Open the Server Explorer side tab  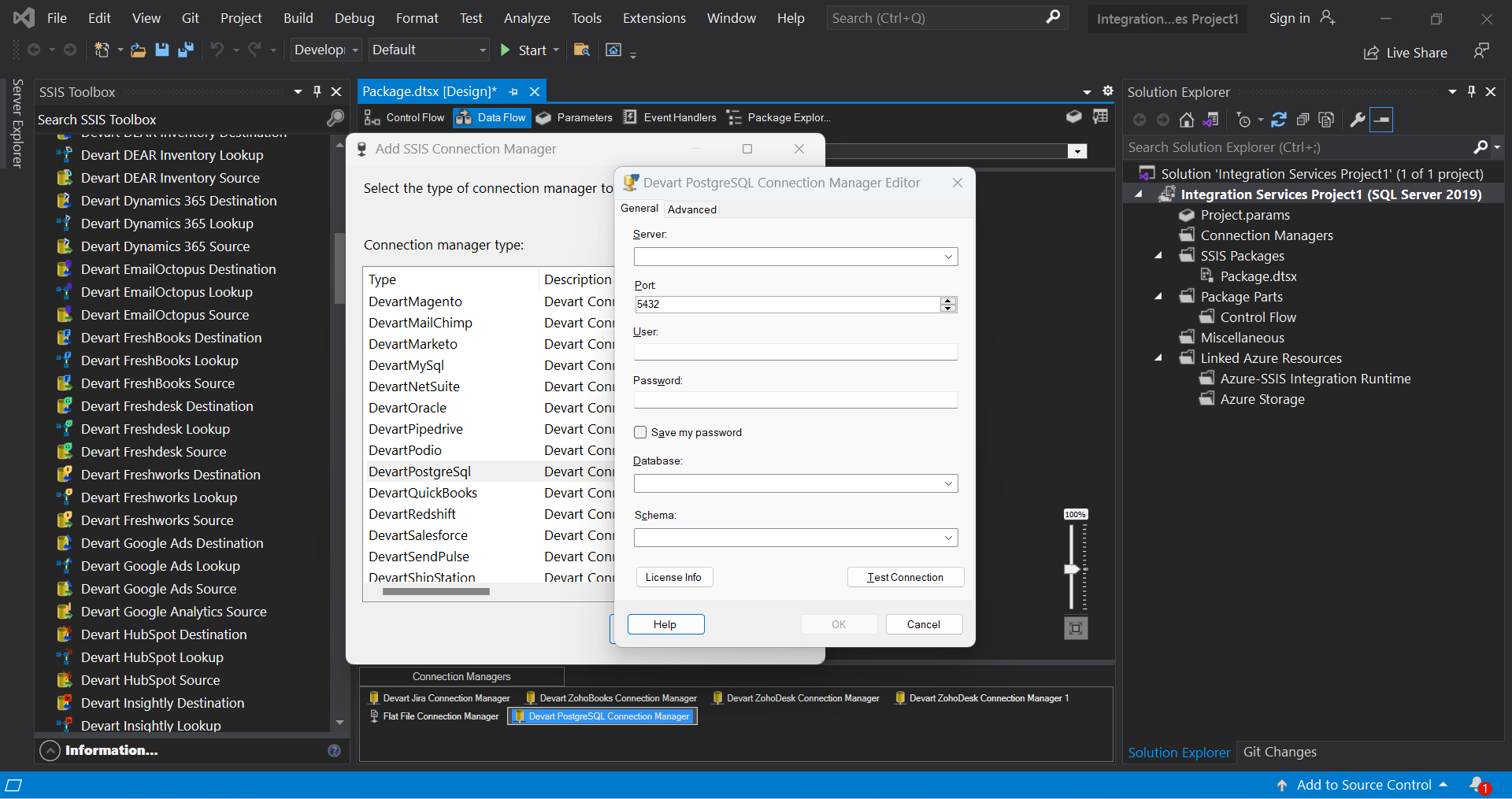[17, 124]
